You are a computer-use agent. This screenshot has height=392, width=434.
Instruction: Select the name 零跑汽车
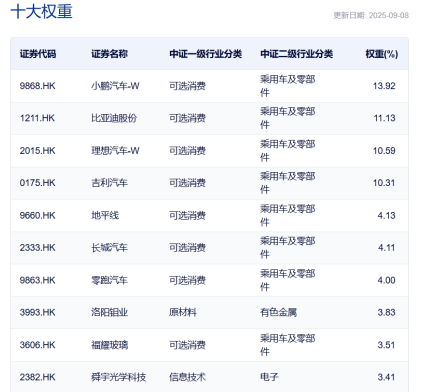click(110, 280)
